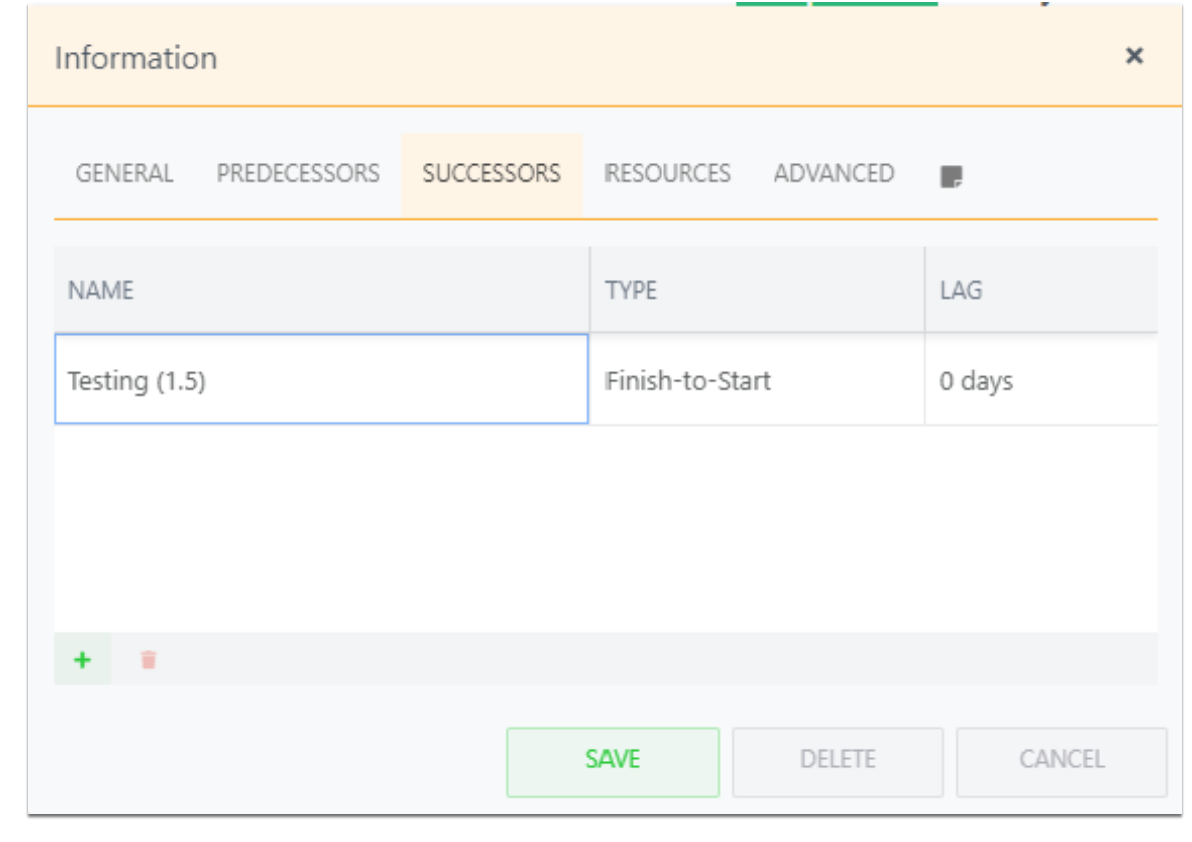Delete selected successor with trash icon
1192x842 pixels.
[x=148, y=660]
